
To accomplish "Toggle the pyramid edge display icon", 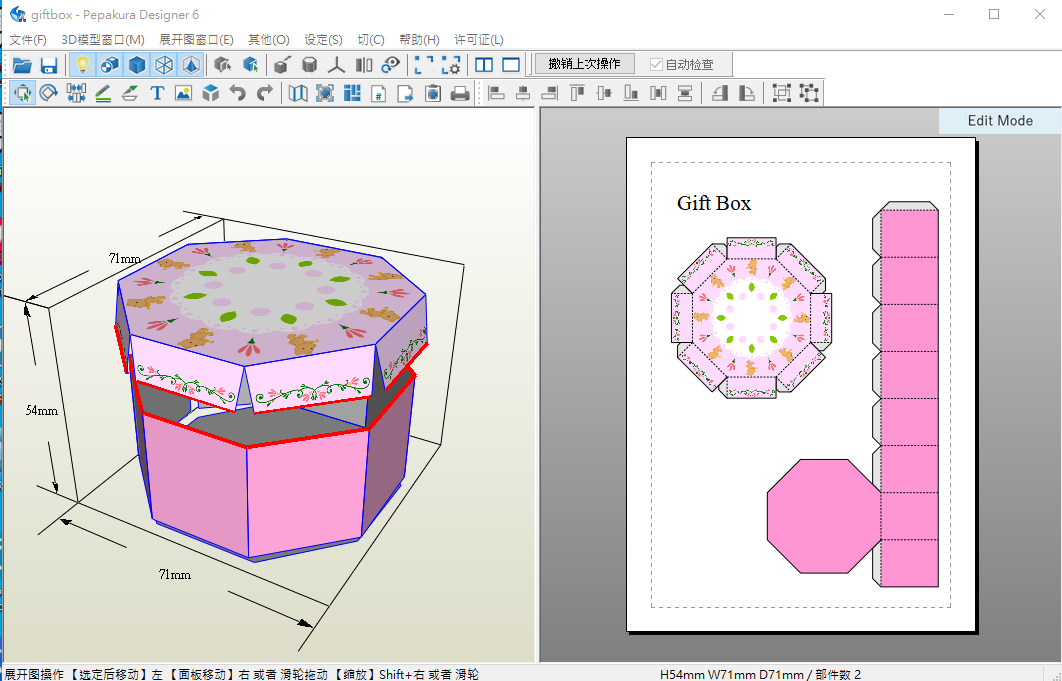I will coord(191,65).
